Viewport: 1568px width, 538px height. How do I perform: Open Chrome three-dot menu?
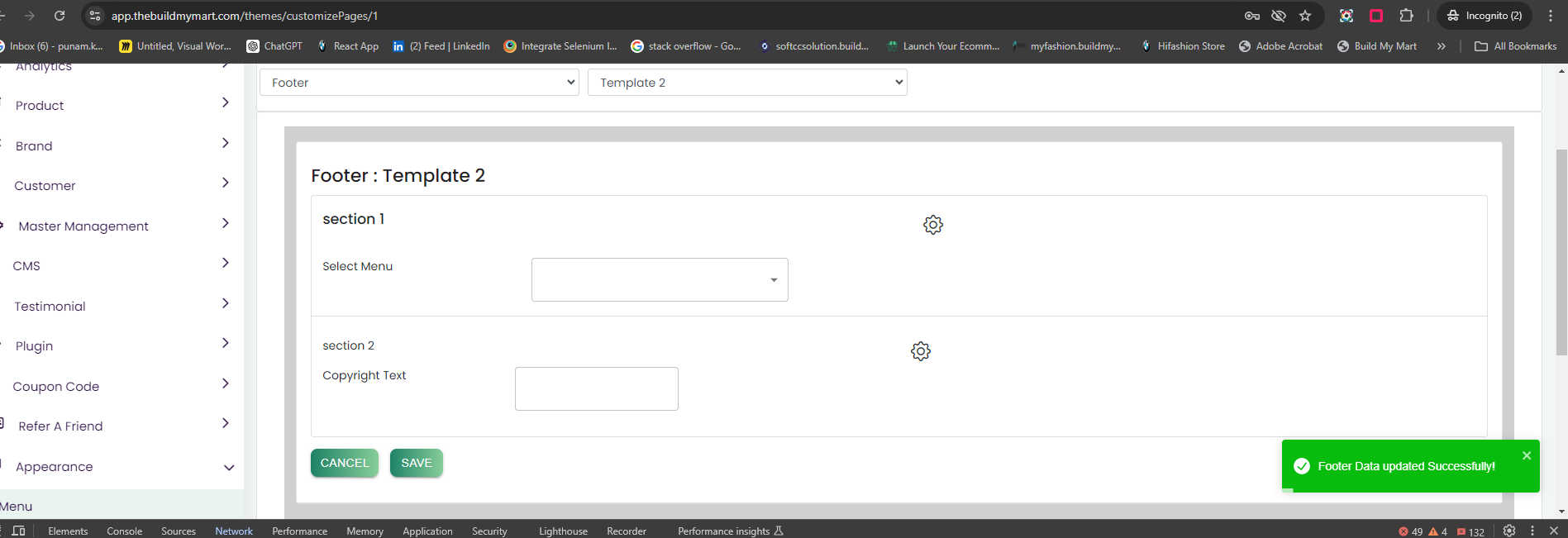1551,16
